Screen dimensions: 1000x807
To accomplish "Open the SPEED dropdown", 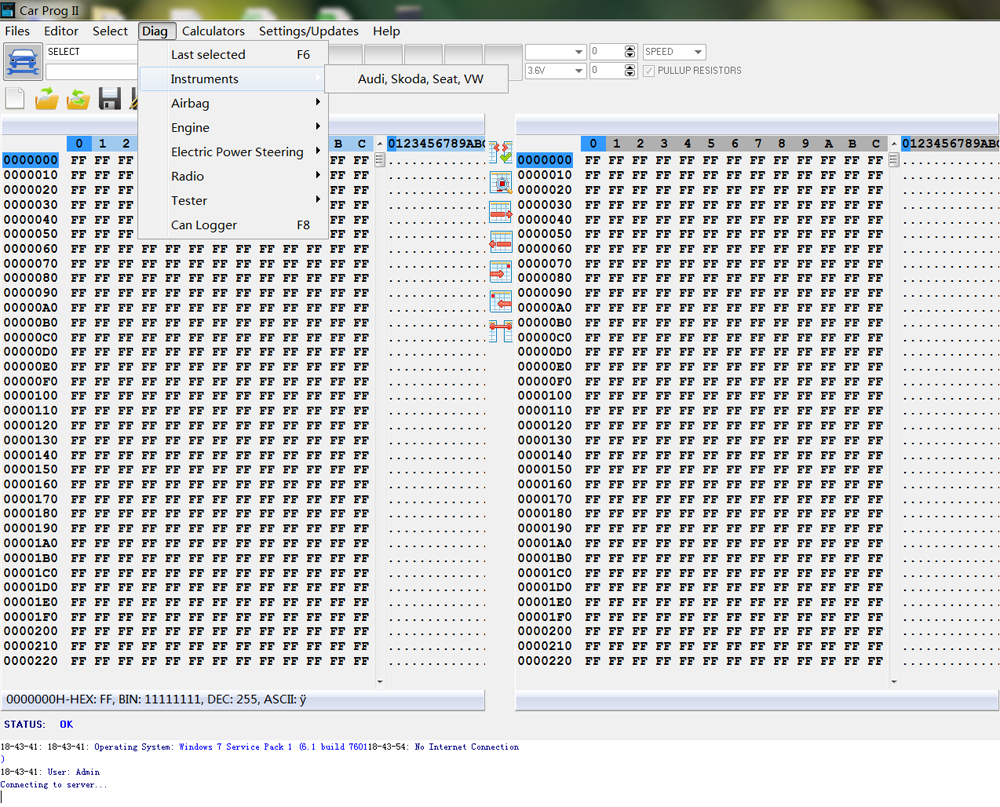I will click(674, 52).
